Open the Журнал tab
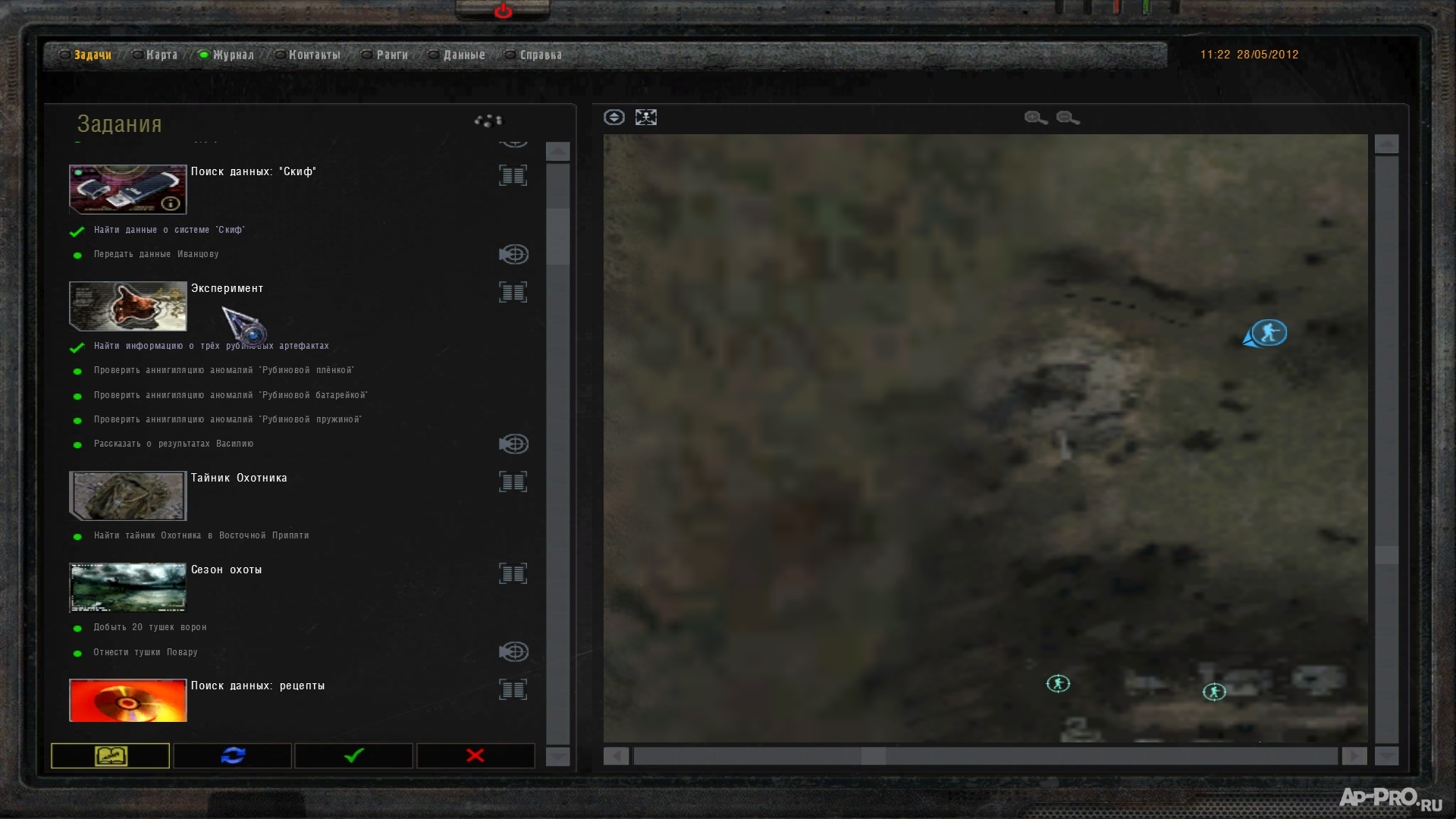This screenshot has height=819, width=1456. pyautogui.click(x=233, y=55)
